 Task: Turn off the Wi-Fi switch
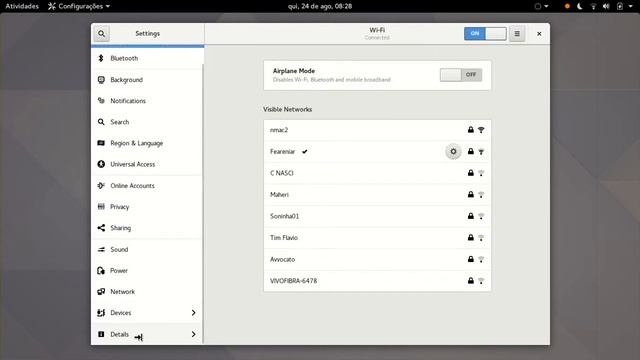485,33
